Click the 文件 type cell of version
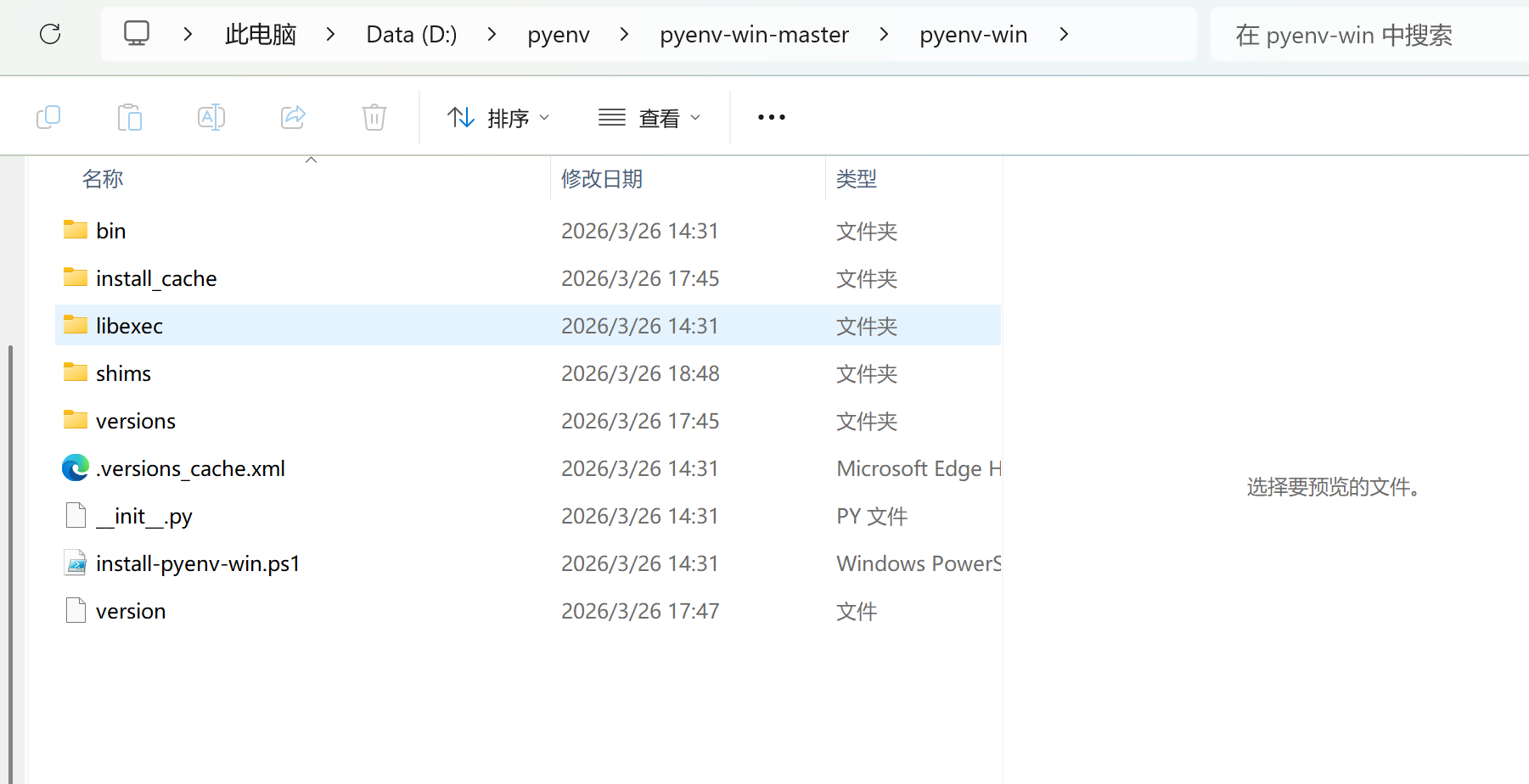 (x=857, y=611)
